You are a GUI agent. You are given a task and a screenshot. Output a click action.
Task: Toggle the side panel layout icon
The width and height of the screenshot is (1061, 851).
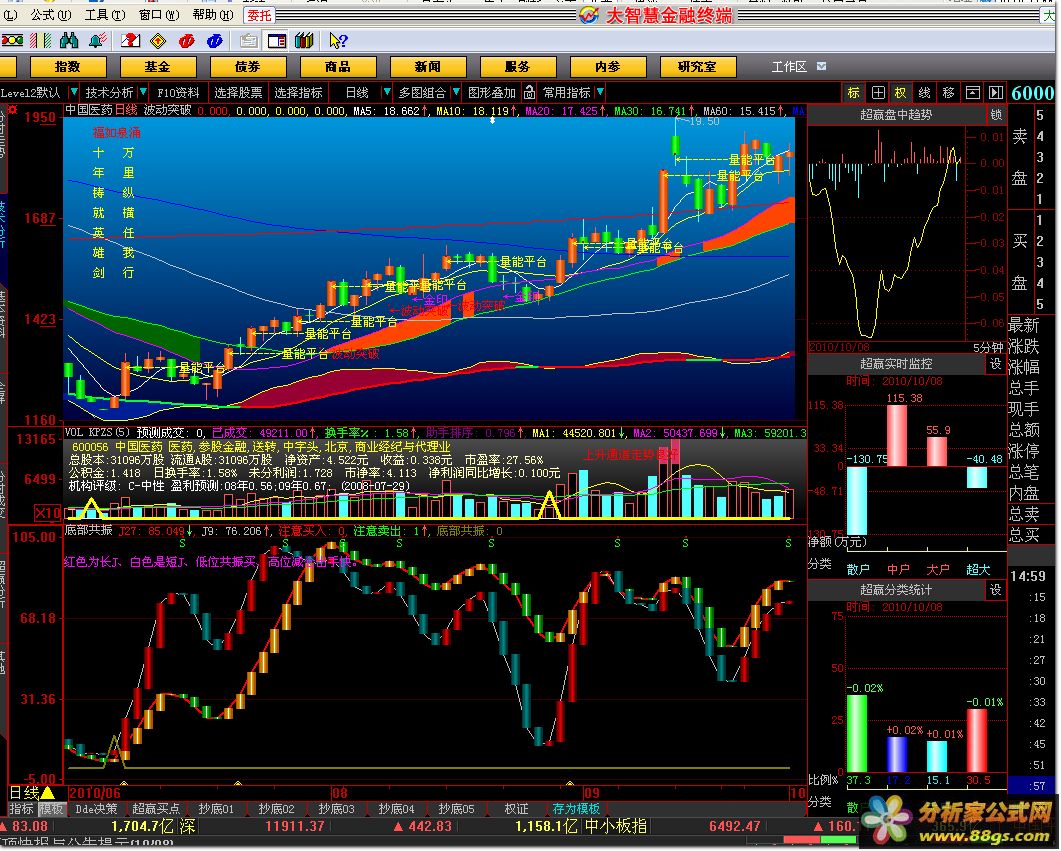tap(277, 41)
